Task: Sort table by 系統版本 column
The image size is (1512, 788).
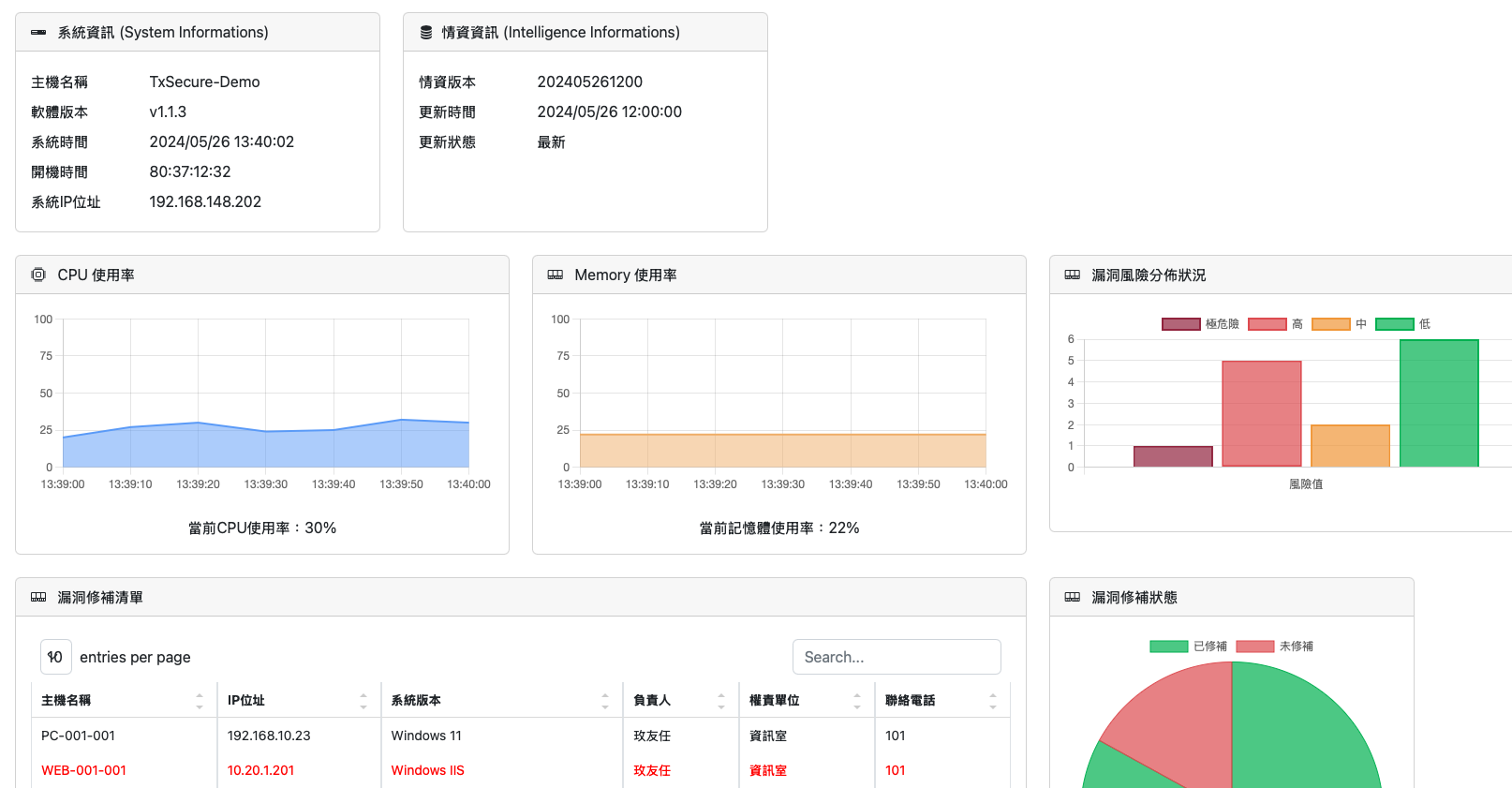Action: (501, 700)
